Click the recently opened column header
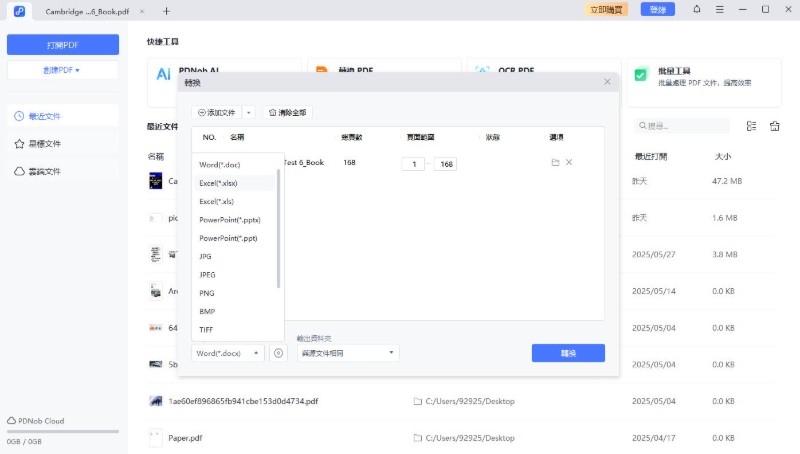This screenshot has height=454, width=800. [651, 157]
